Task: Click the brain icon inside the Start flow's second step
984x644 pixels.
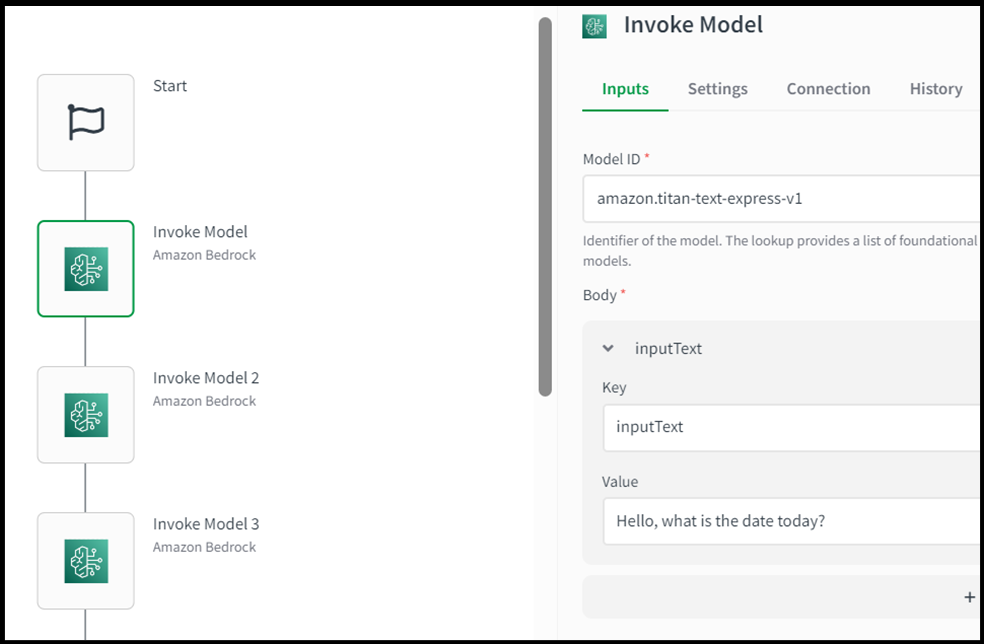Action: [x=85, y=268]
